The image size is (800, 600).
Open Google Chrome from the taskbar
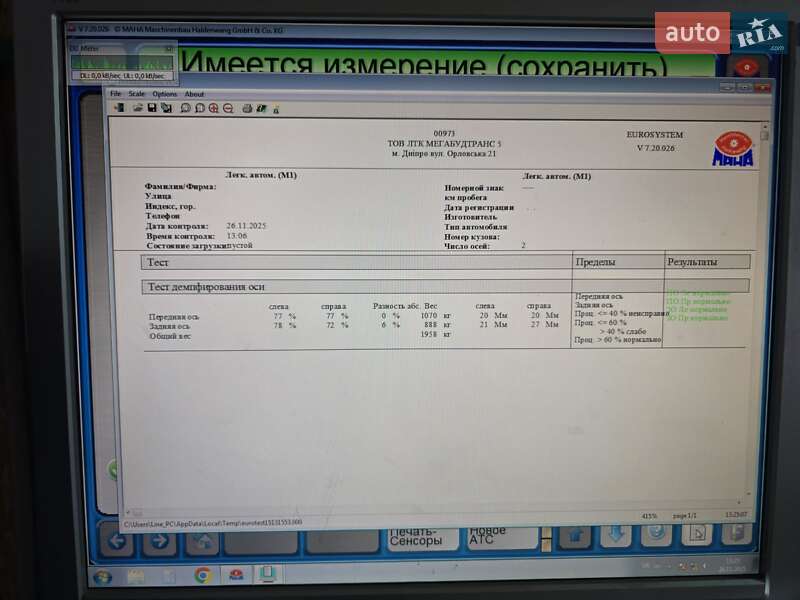point(202,575)
